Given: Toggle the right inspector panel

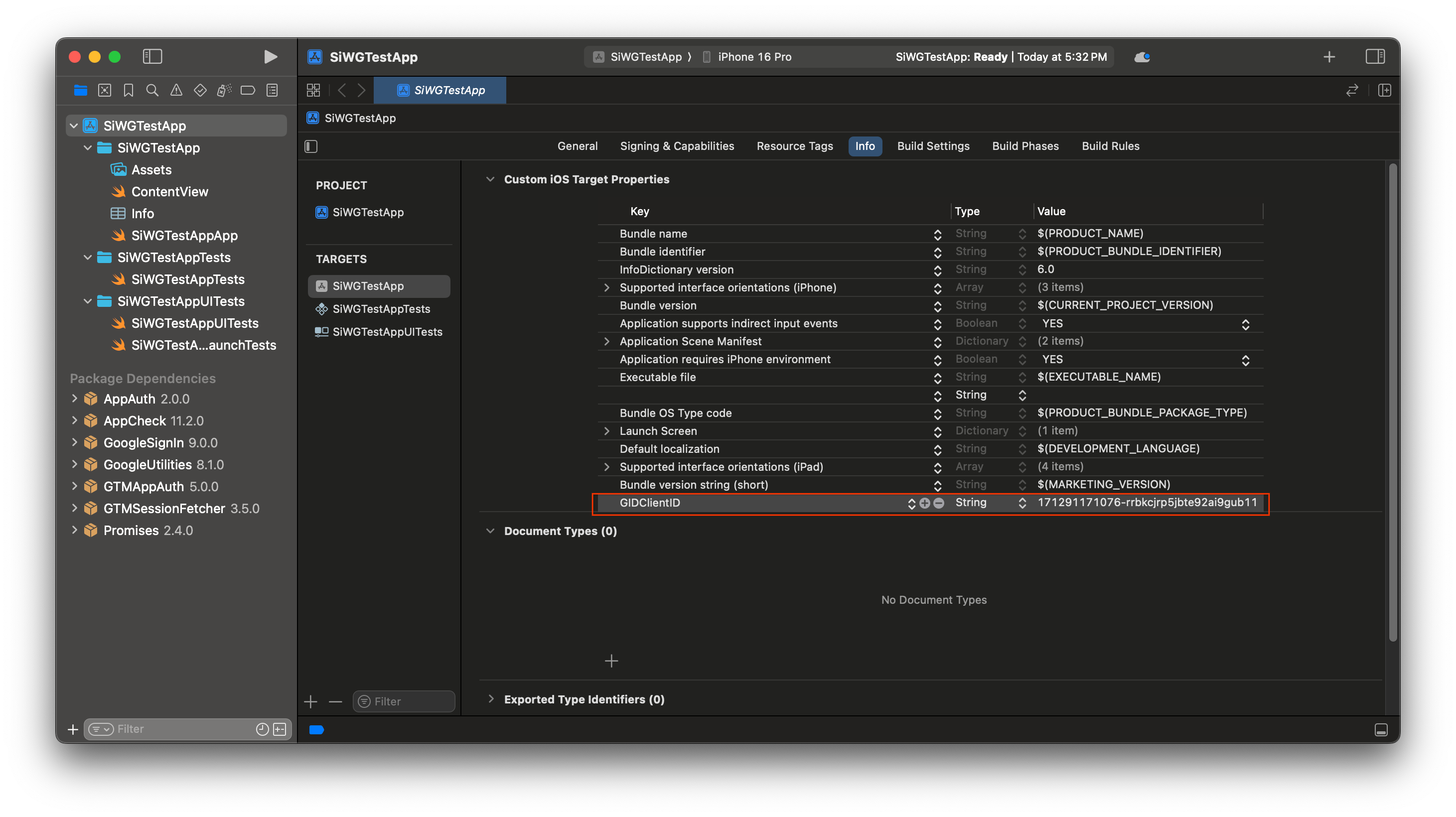Looking at the screenshot, I should pos(1375,56).
